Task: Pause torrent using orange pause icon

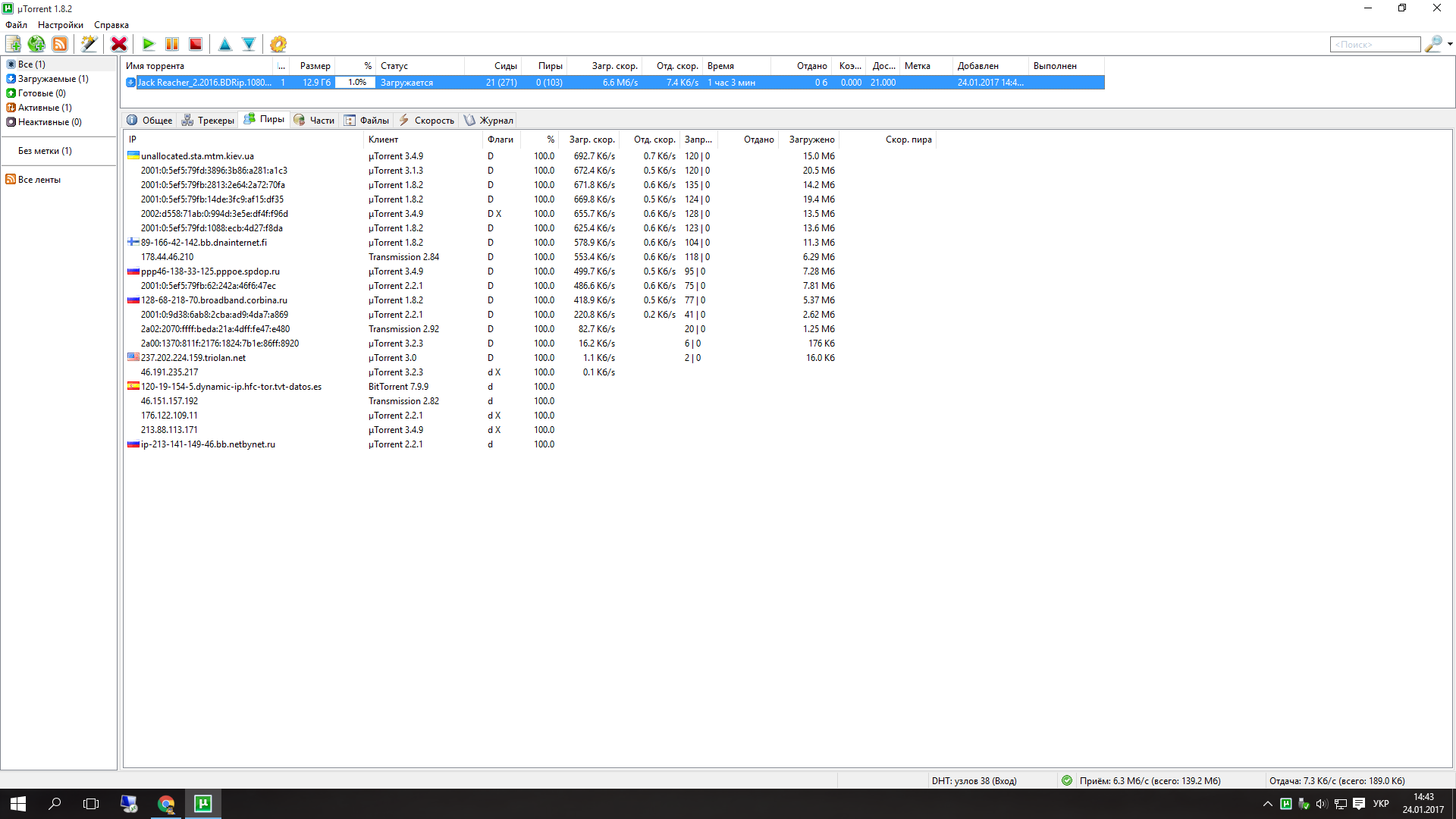Action: click(x=172, y=44)
